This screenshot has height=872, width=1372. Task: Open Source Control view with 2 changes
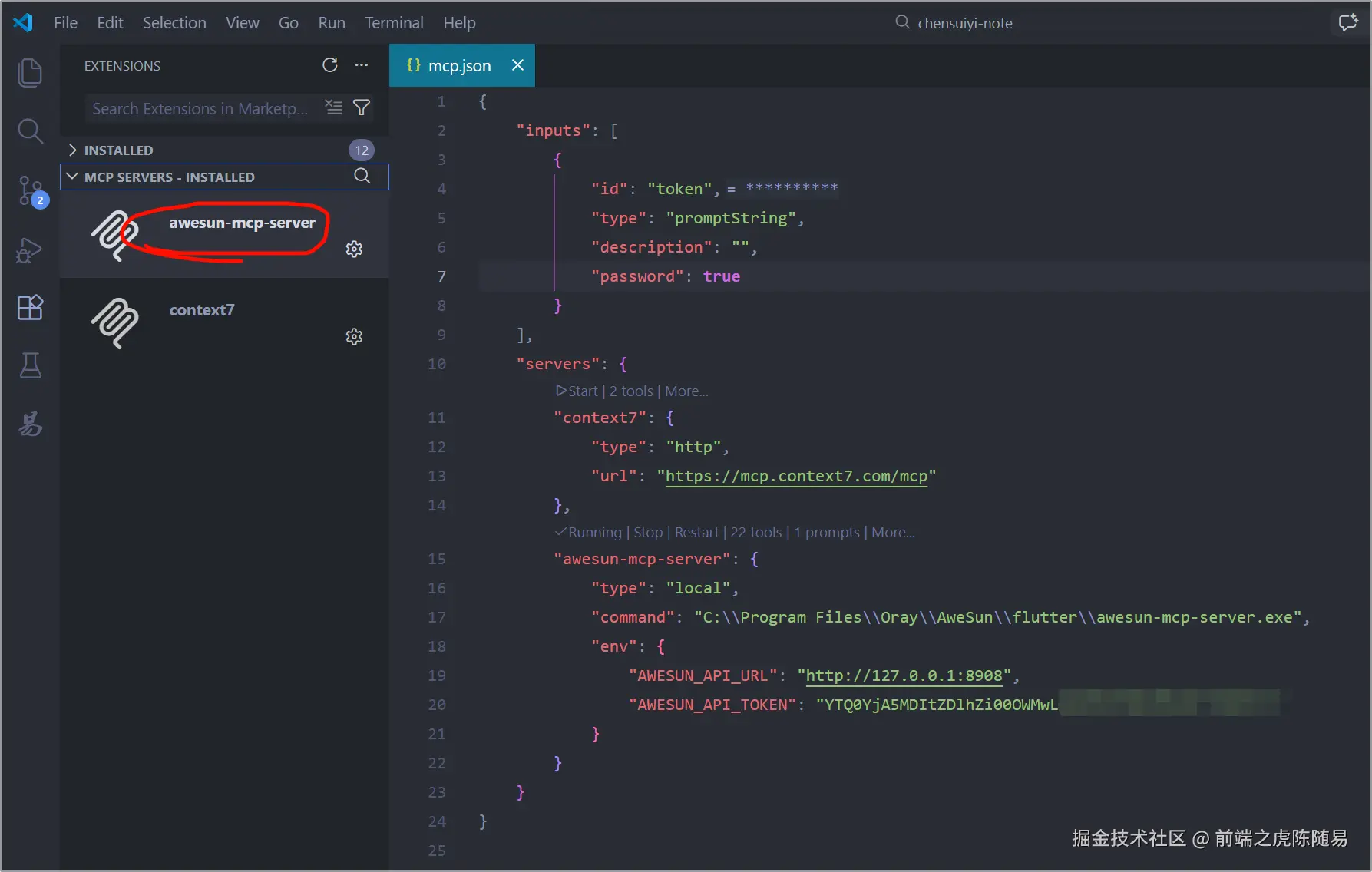[31, 190]
